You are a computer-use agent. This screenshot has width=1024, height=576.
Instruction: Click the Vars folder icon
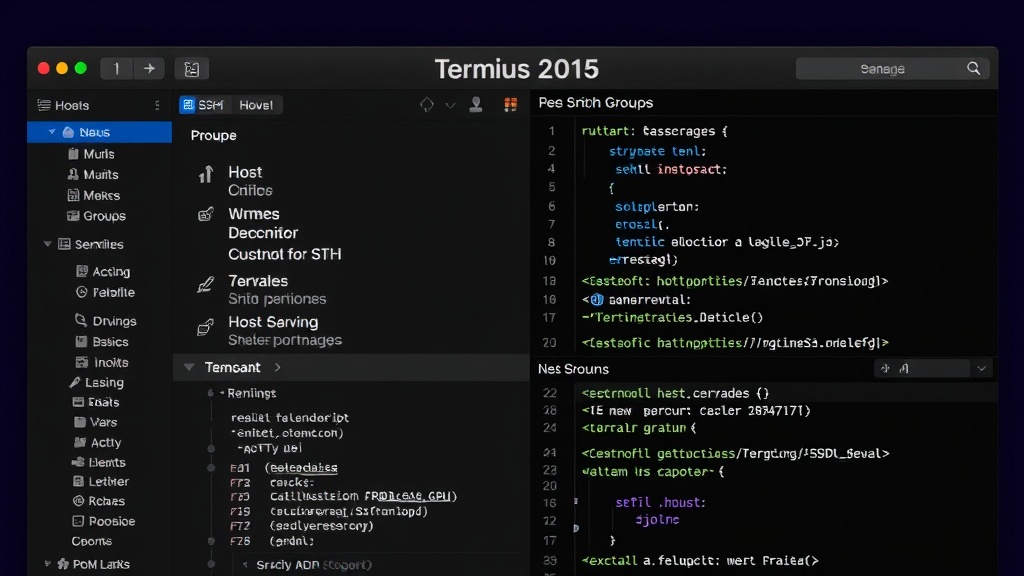(80, 422)
